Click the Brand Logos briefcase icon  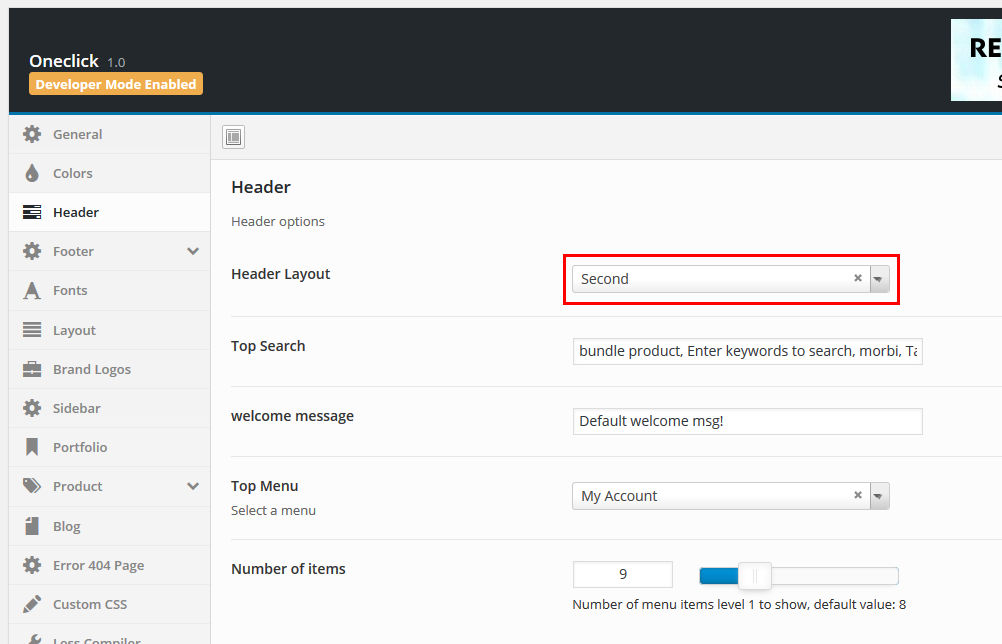point(32,369)
